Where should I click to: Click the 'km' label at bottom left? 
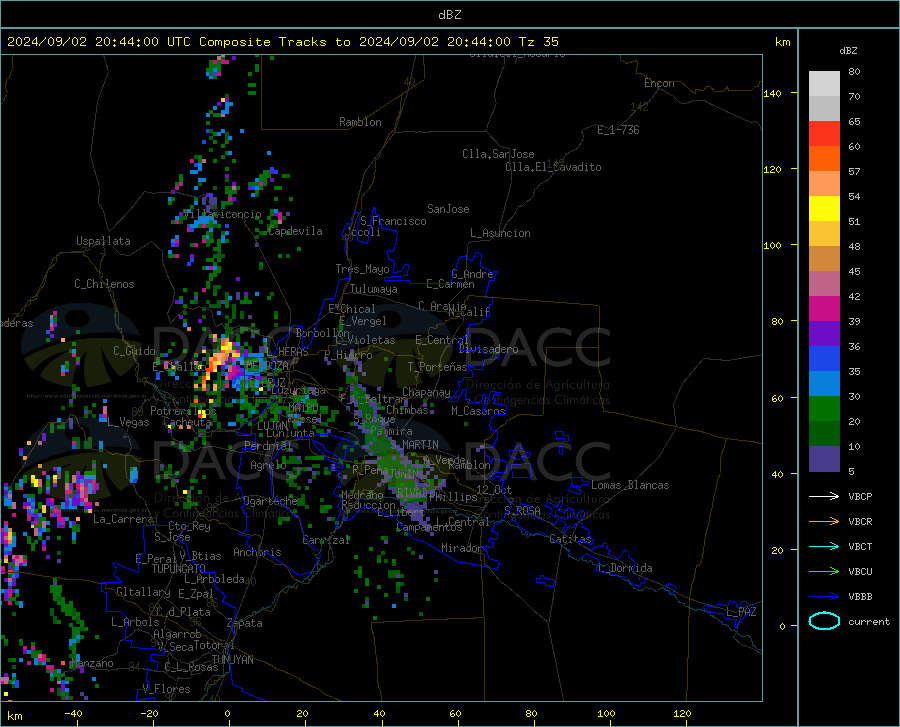(14, 716)
